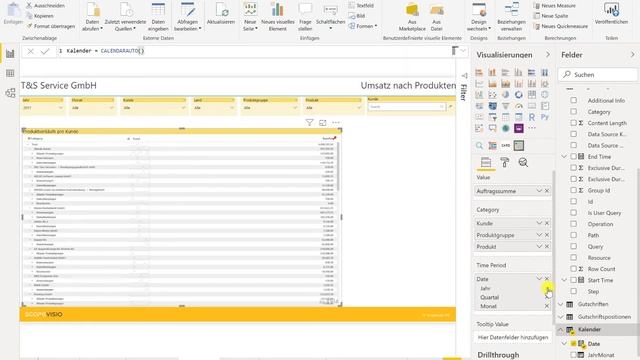Search fields in the Suchen box
Screen dimensions: 640x360
pos(598,75)
